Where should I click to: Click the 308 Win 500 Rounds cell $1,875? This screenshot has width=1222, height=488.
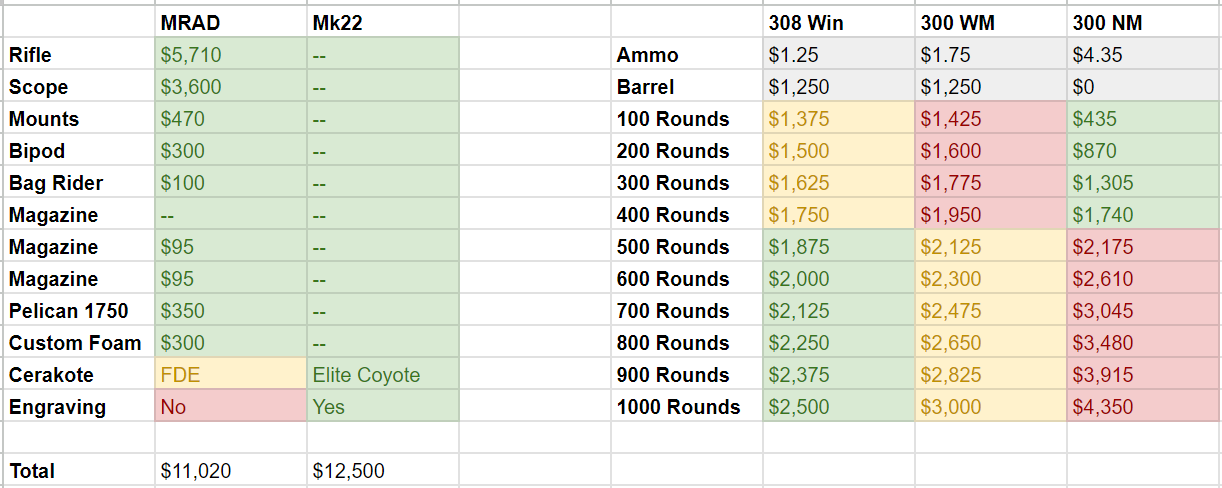click(x=839, y=247)
